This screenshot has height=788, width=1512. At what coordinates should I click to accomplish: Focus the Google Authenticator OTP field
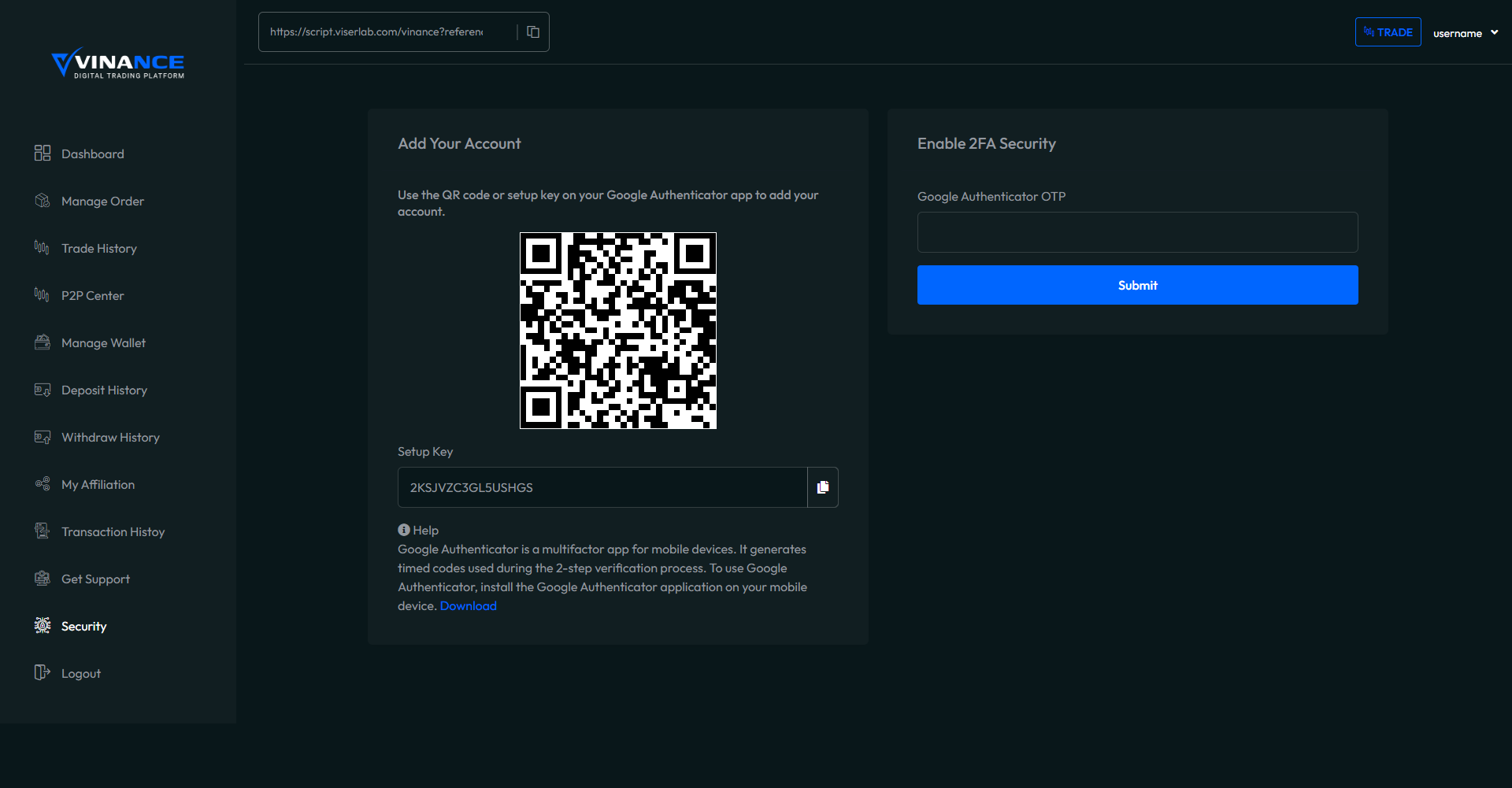click(1137, 232)
